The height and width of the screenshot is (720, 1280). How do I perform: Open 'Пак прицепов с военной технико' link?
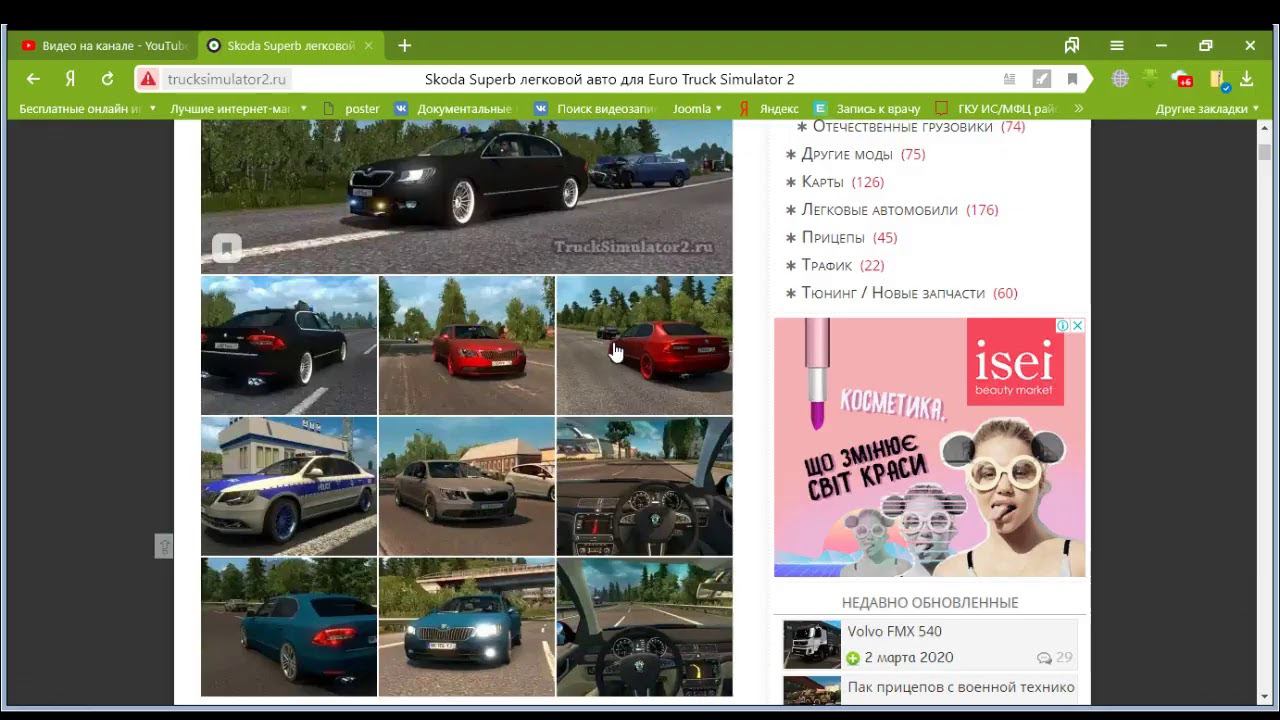[x=961, y=687]
